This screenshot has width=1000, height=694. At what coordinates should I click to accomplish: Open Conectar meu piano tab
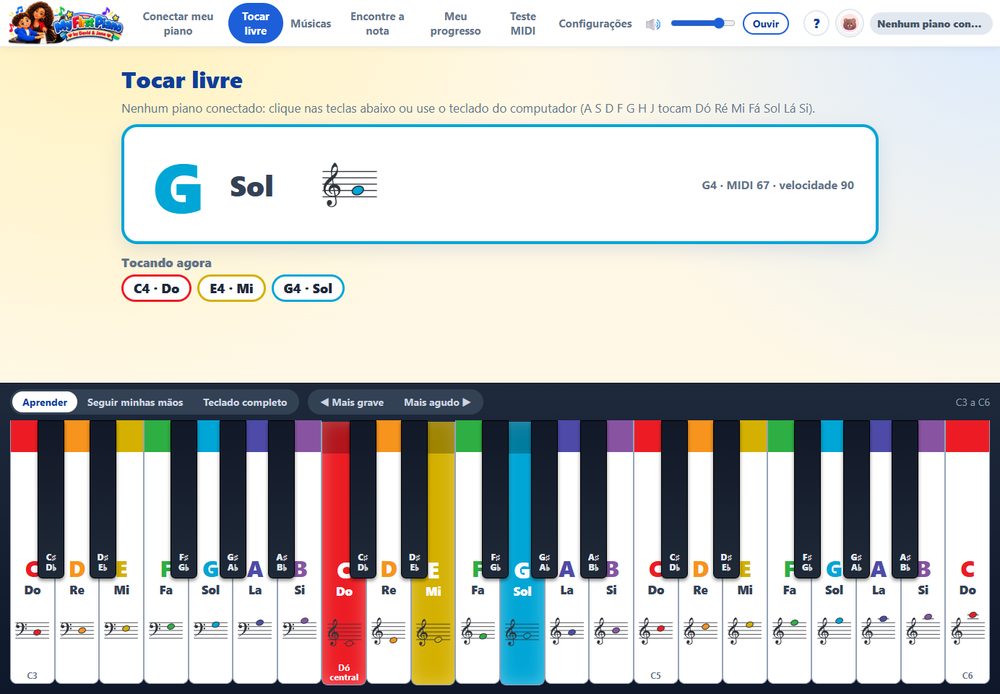pyautogui.click(x=178, y=24)
